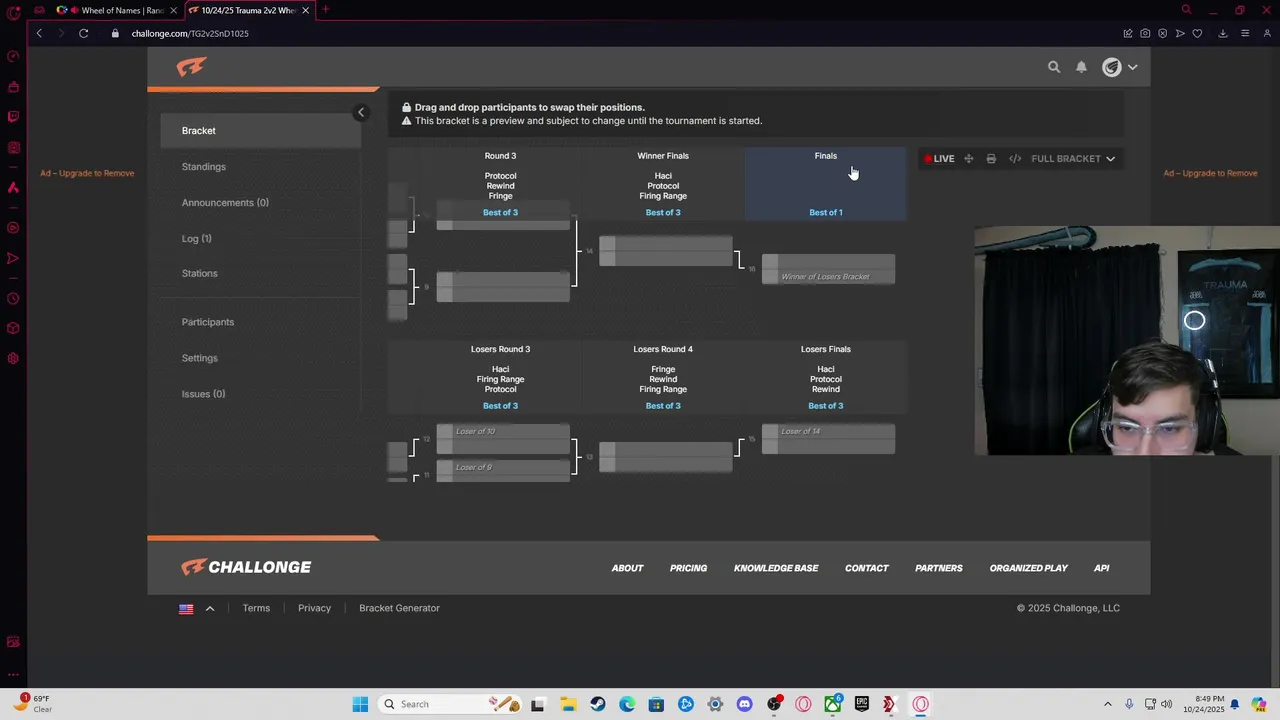Open Announcements (0) in the sidebar

pyautogui.click(x=225, y=203)
